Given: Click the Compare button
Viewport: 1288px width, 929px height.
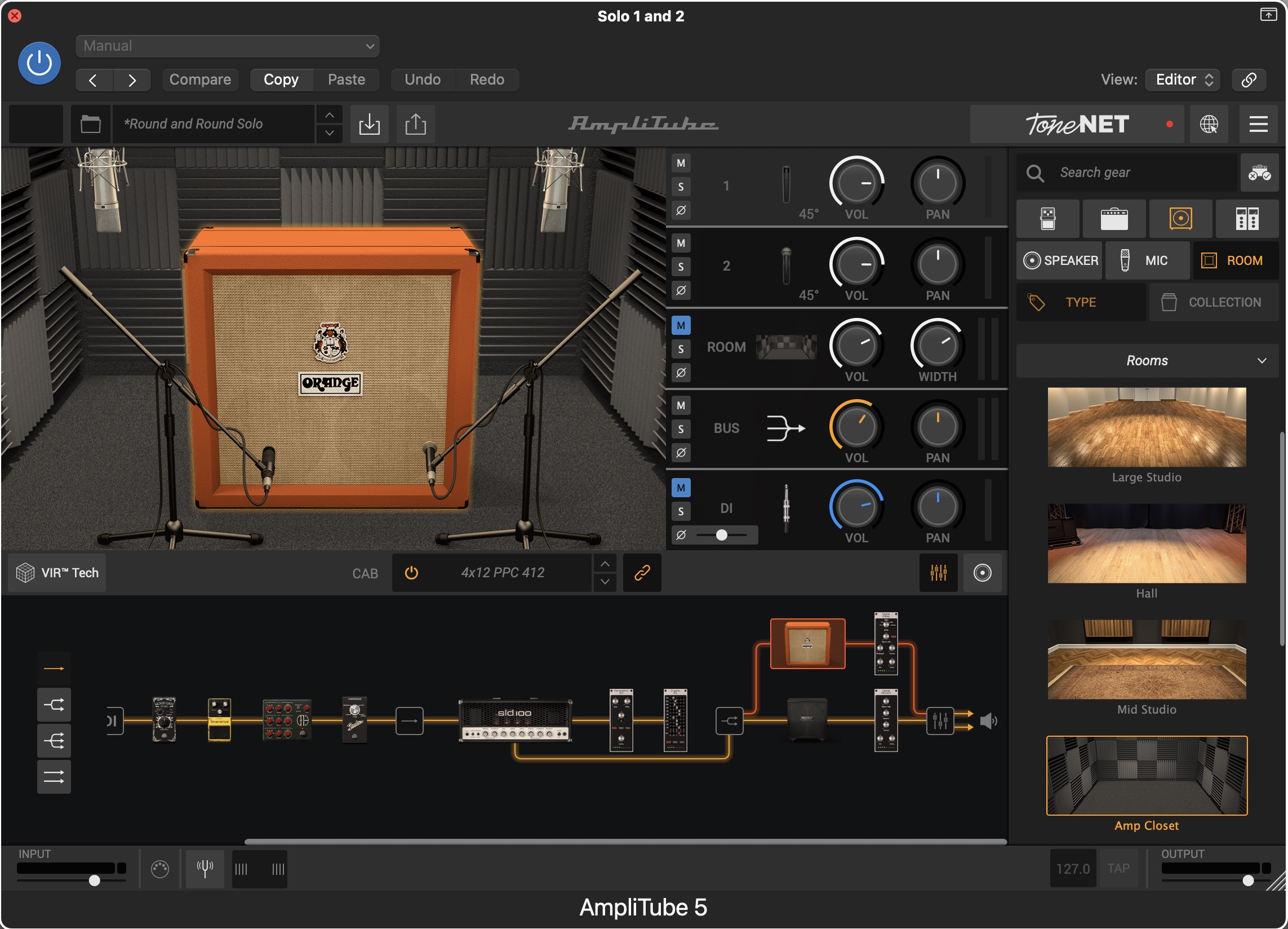Looking at the screenshot, I should tap(200, 79).
